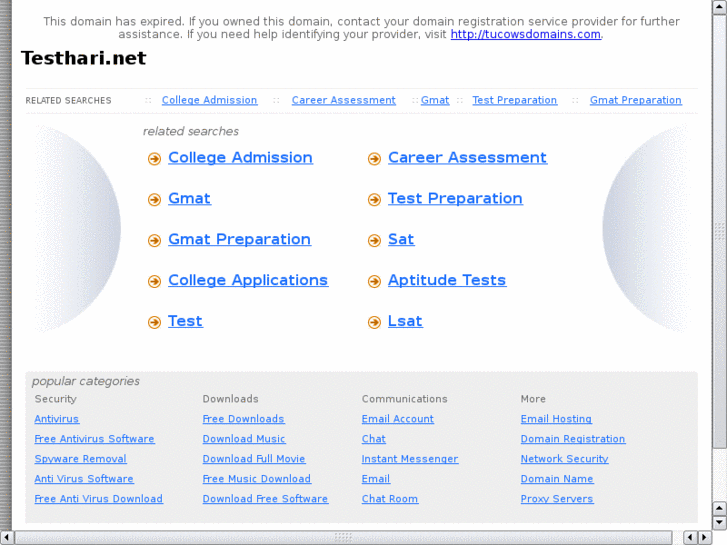Click orange arrow icon beside Test Preparation
The height and width of the screenshot is (545, 727).
tap(374, 200)
